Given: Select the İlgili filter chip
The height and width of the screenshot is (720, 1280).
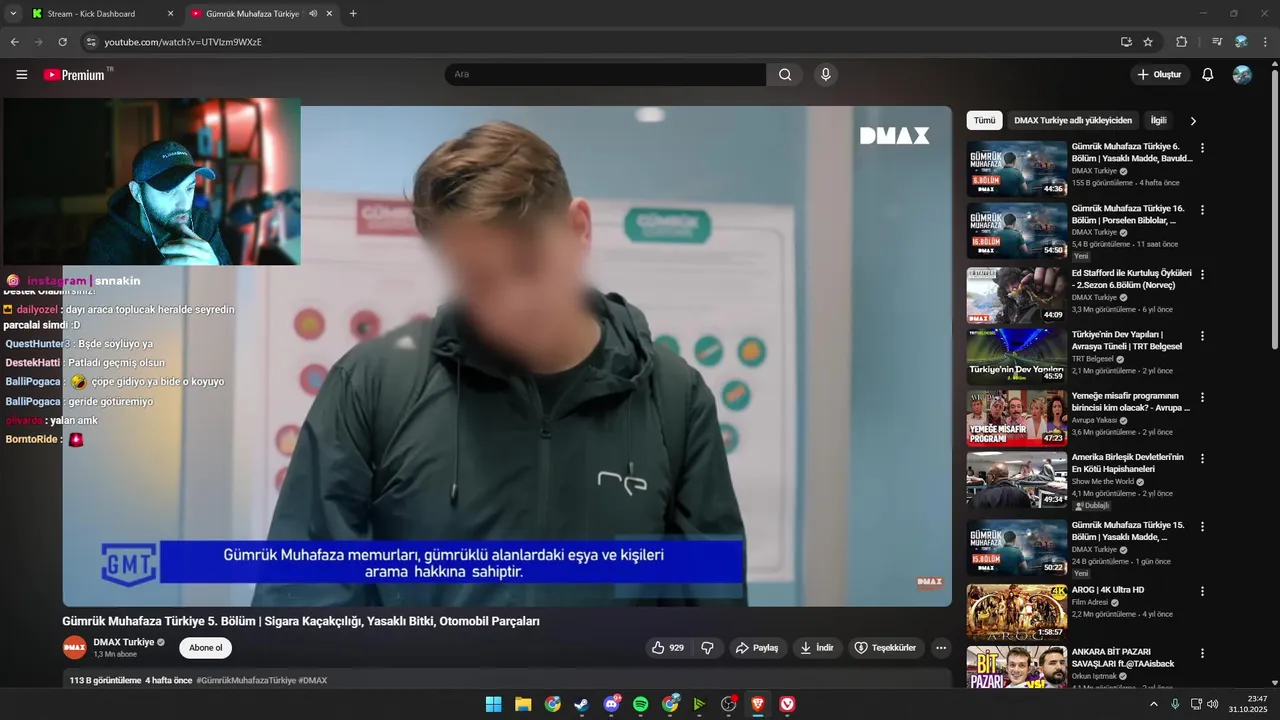Looking at the screenshot, I should coord(1158,121).
